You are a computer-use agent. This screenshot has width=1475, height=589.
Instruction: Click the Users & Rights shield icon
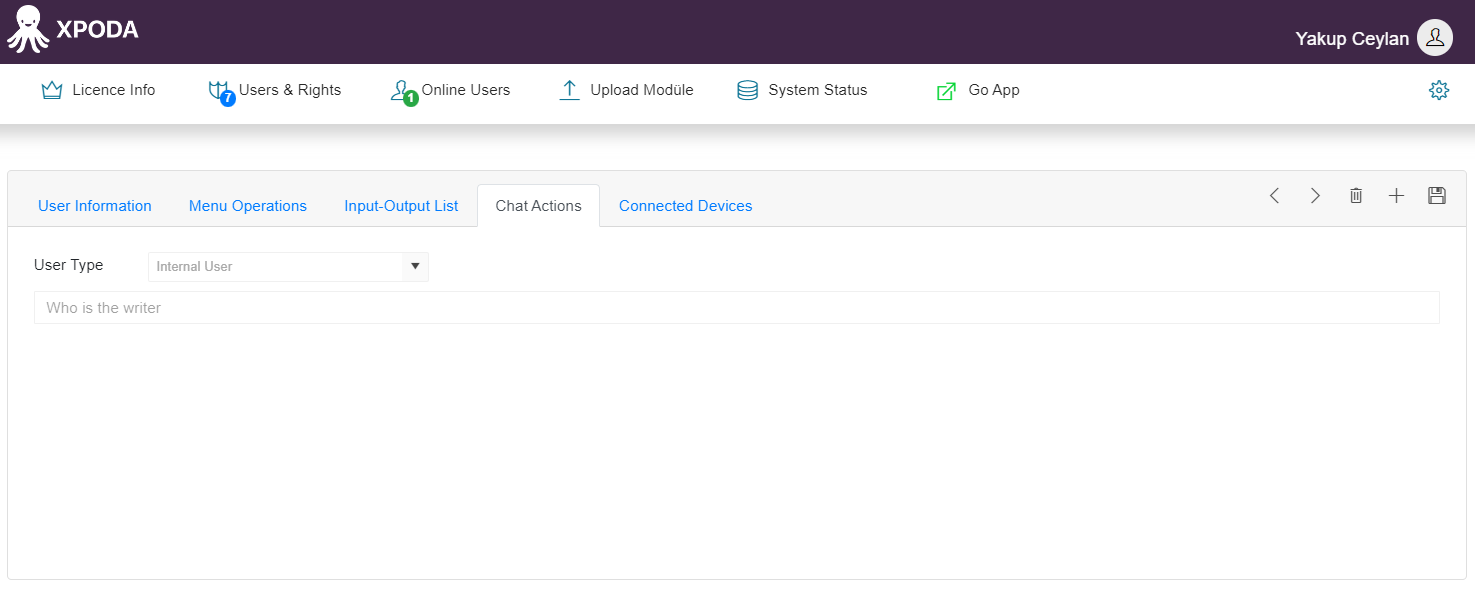(218, 90)
